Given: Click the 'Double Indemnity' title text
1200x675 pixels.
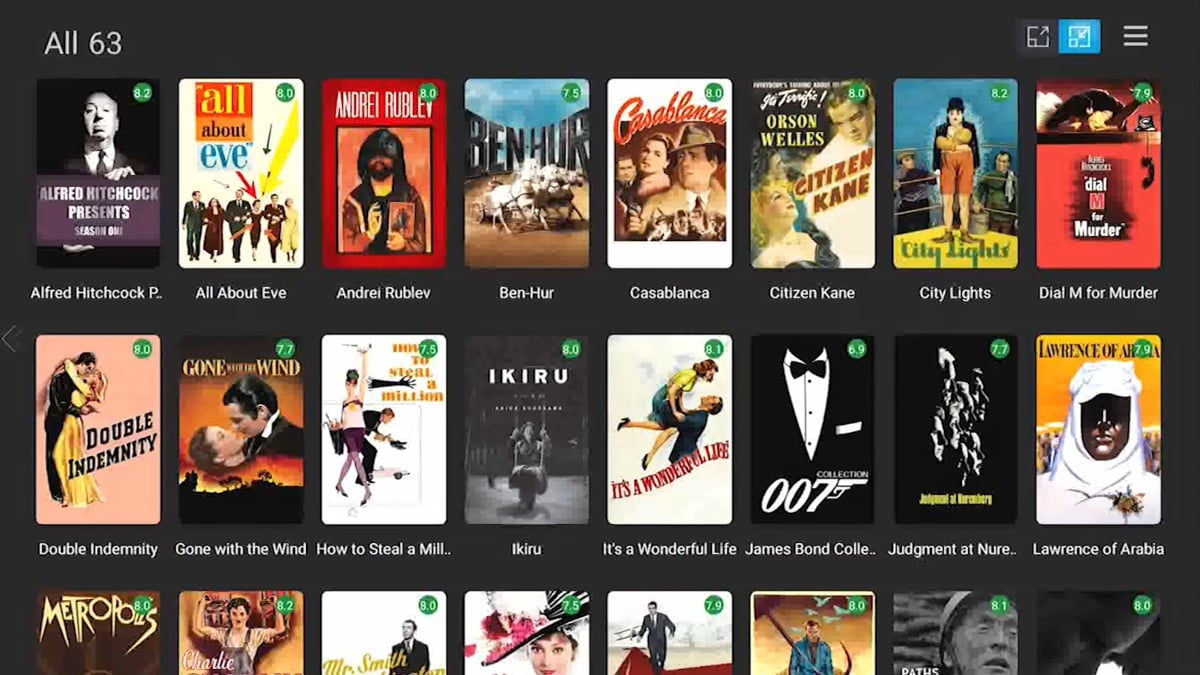Looking at the screenshot, I should pyautogui.click(x=98, y=549).
